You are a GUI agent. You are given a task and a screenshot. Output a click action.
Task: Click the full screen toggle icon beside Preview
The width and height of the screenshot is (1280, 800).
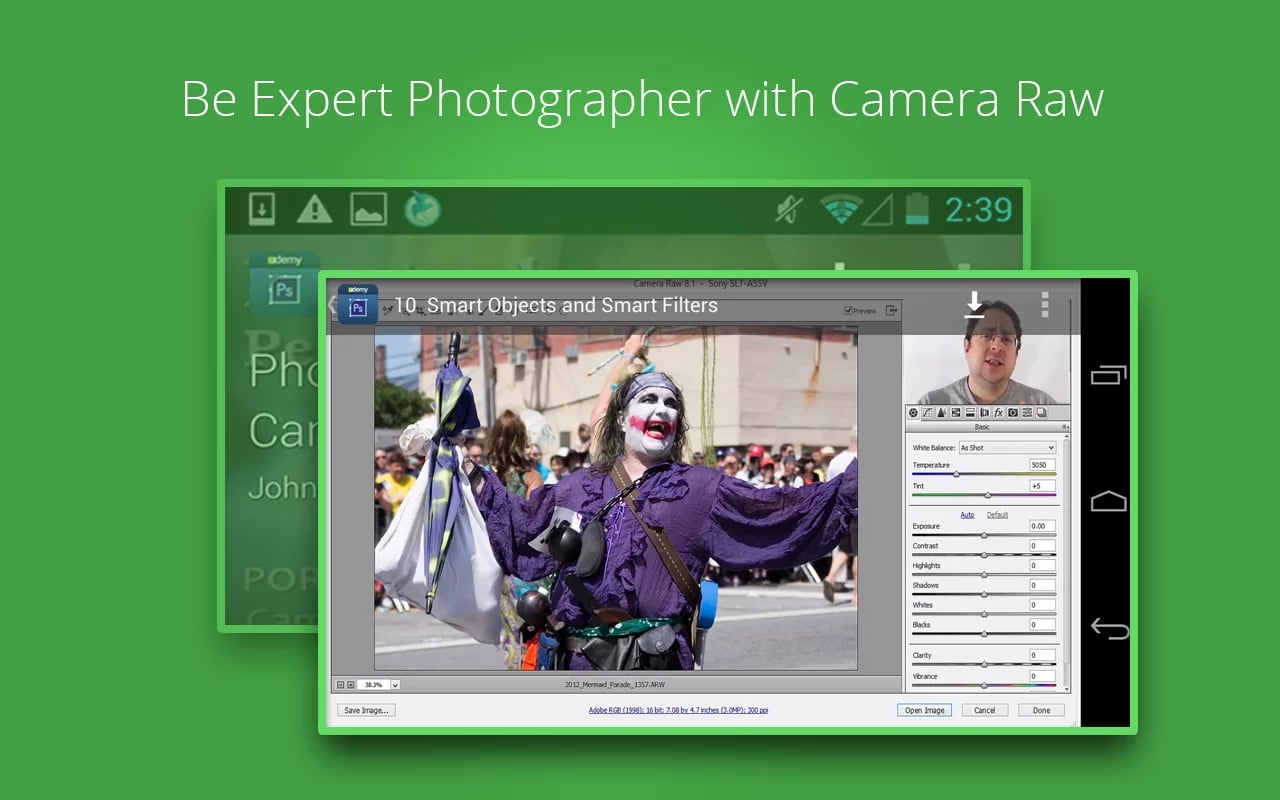pos(891,311)
